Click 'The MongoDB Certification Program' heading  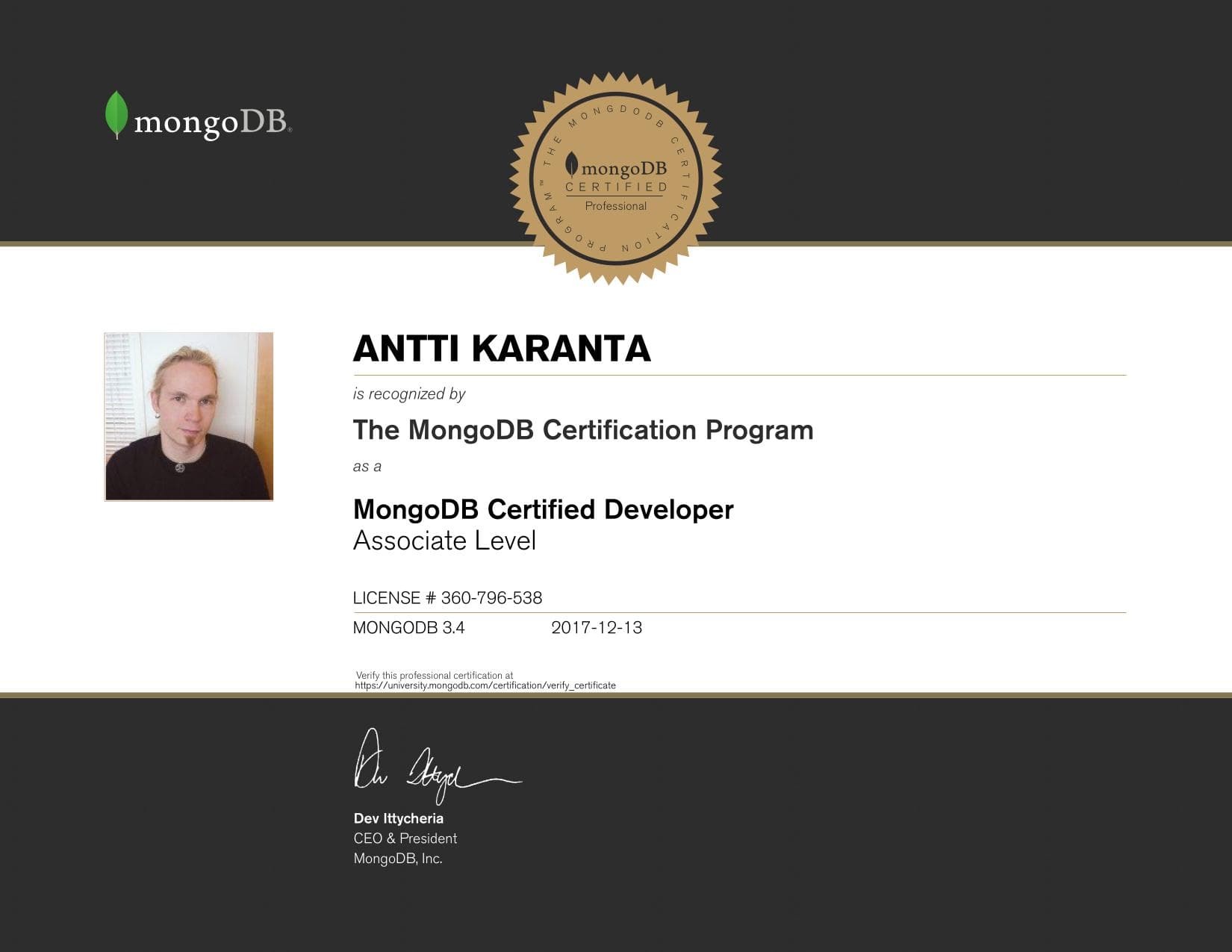pyautogui.click(x=583, y=430)
